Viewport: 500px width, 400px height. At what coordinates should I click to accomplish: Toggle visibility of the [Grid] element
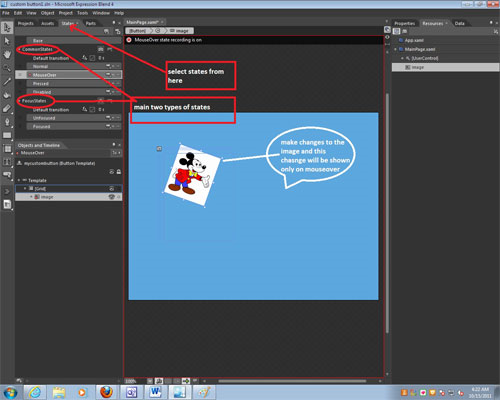click(x=112, y=189)
